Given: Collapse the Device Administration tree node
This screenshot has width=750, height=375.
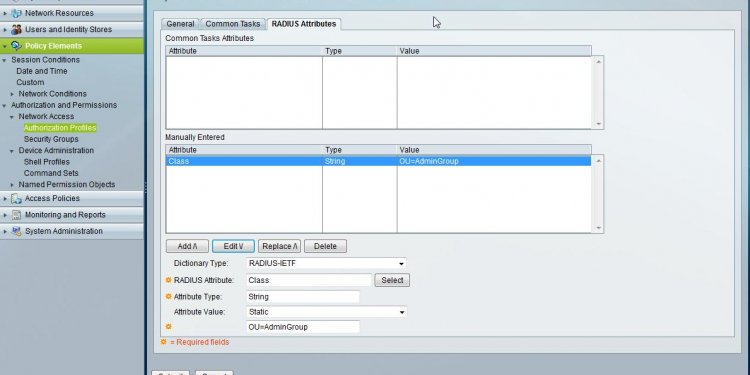Looking at the screenshot, I should [x=12, y=151].
